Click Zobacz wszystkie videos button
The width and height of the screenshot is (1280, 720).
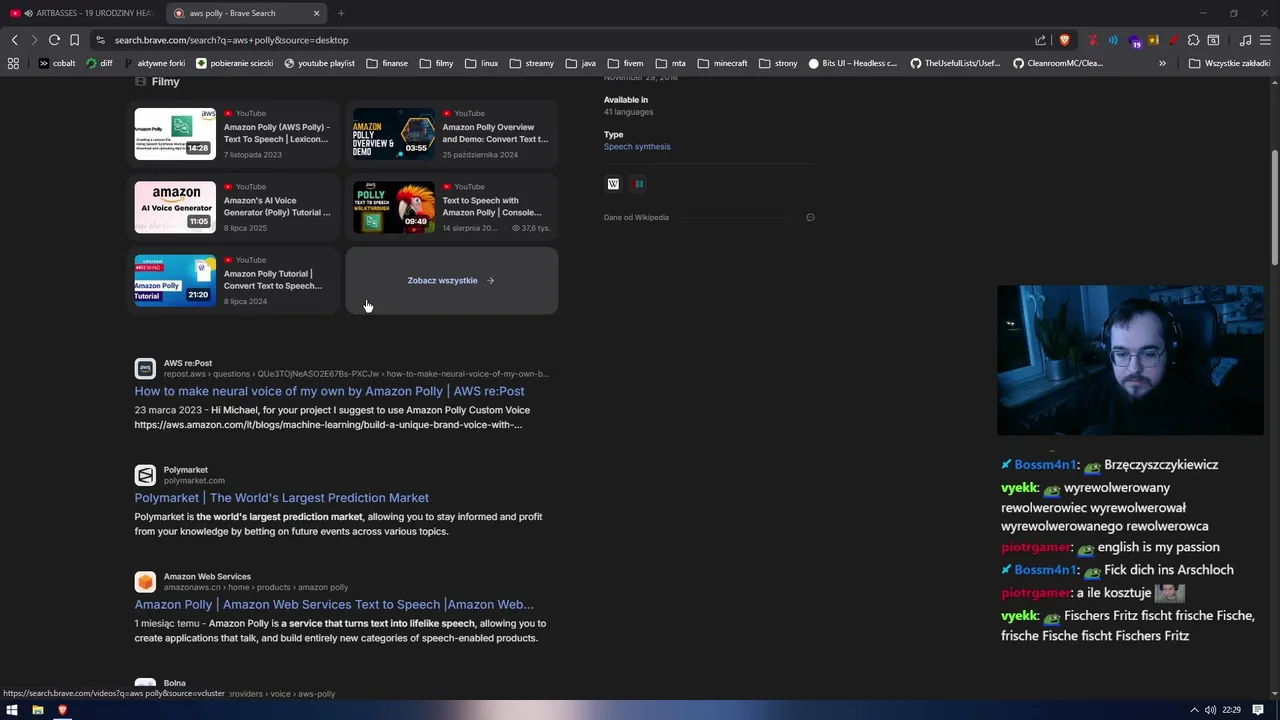point(451,280)
